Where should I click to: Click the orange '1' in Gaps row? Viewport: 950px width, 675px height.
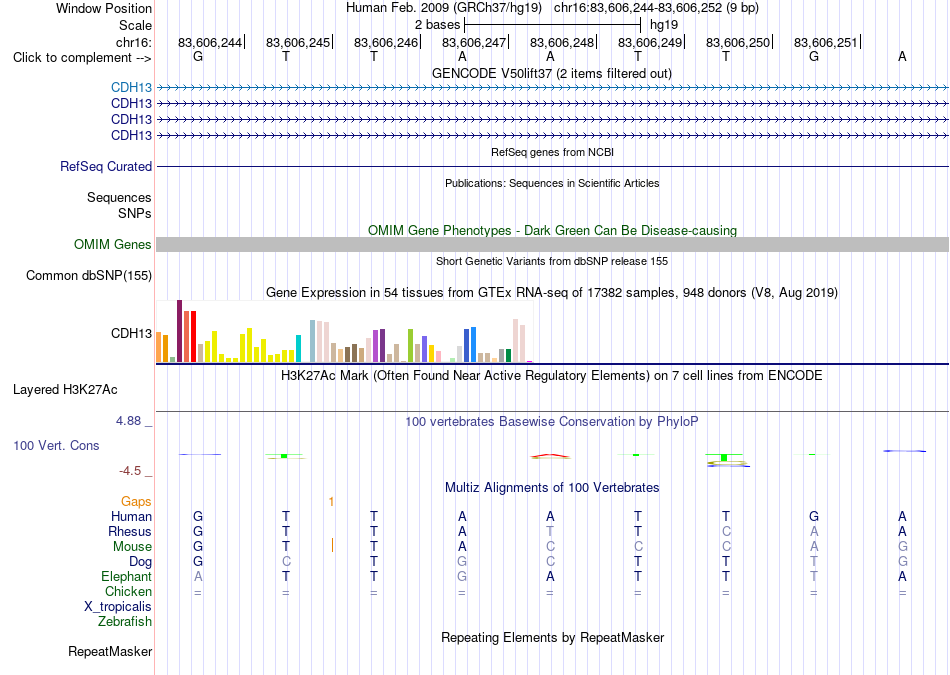(x=331, y=502)
